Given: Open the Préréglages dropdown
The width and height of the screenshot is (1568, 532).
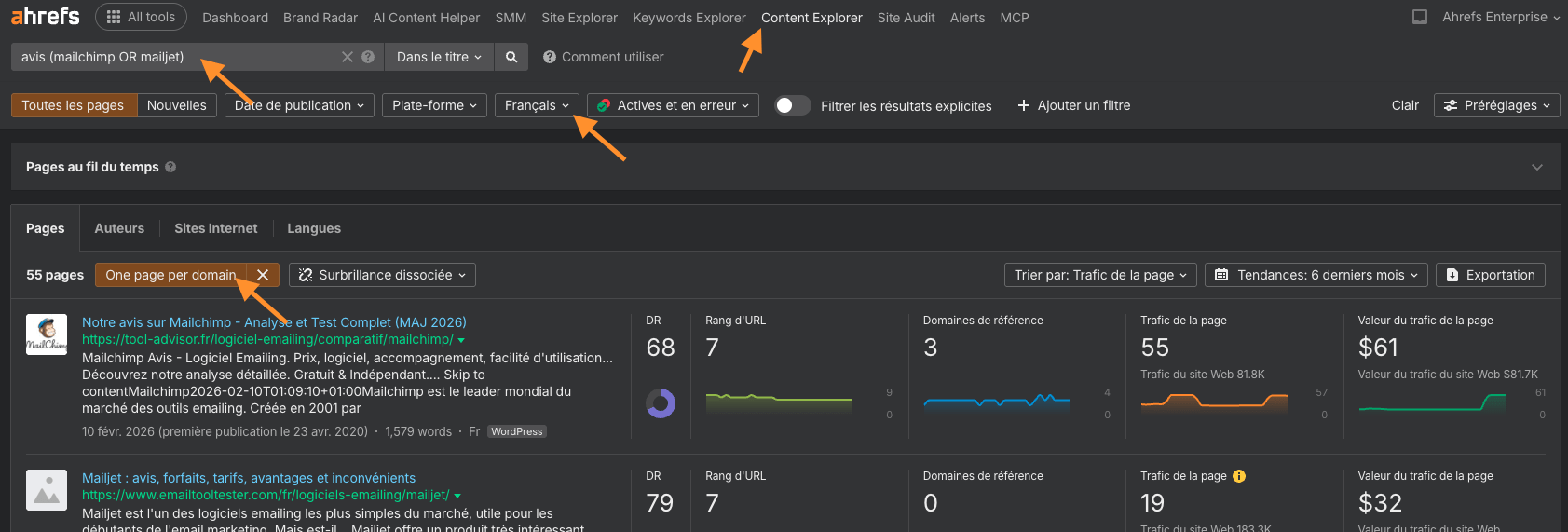Looking at the screenshot, I should coord(1497,105).
